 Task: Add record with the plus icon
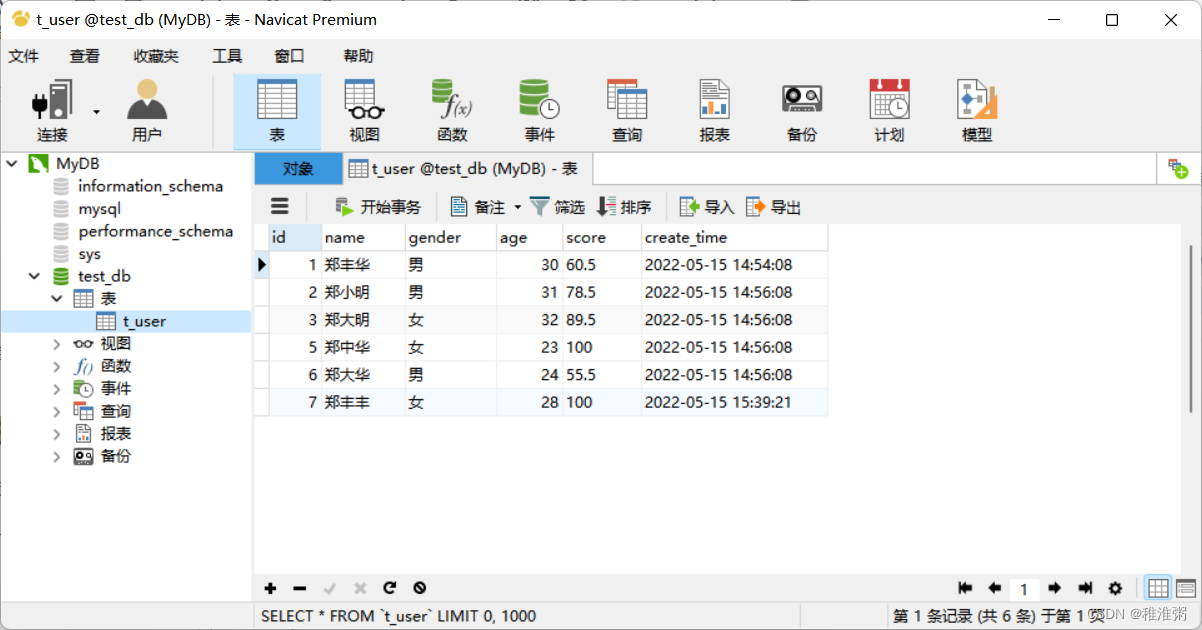tap(270, 589)
